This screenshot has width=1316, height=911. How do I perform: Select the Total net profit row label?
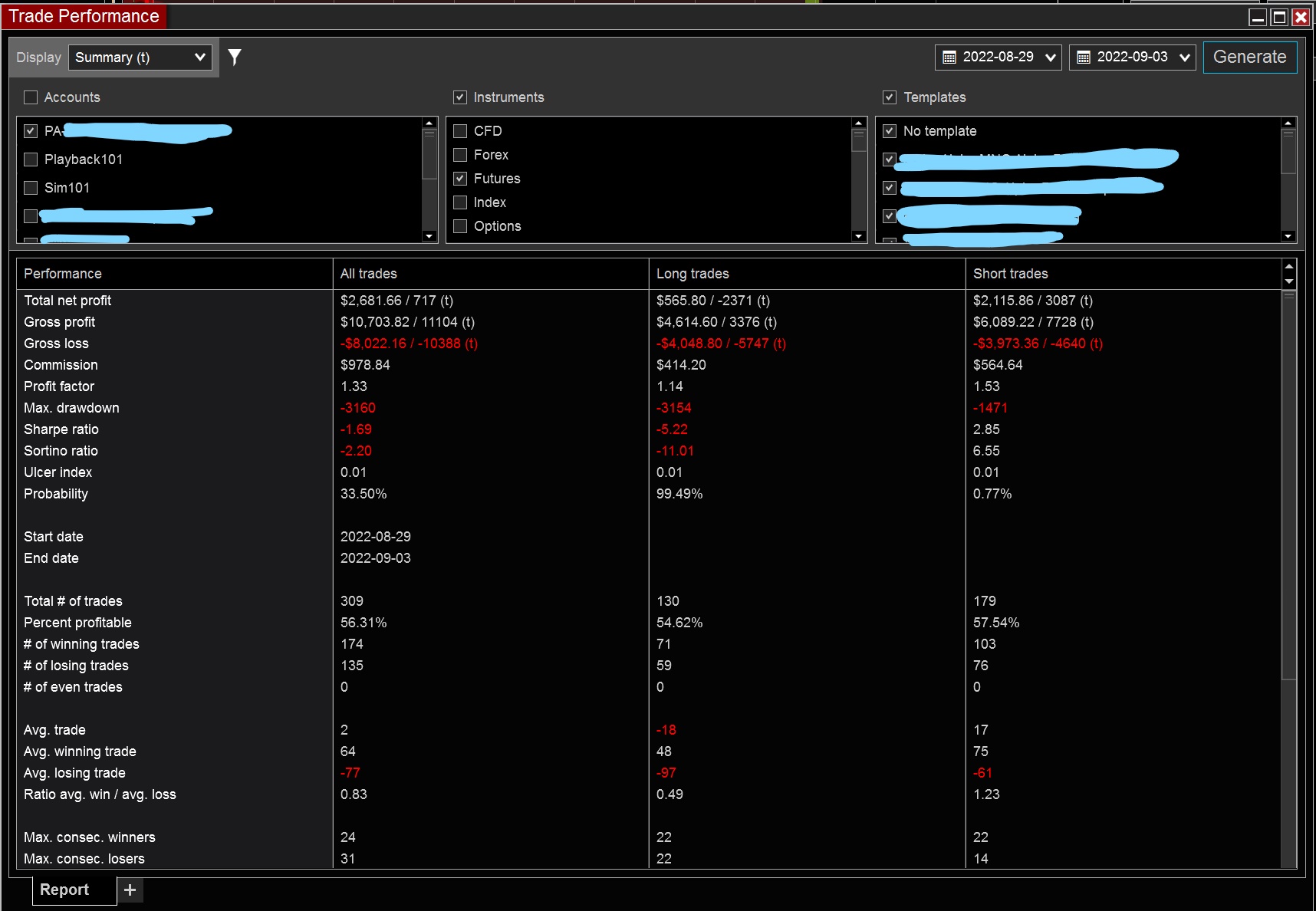click(x=67, y=301)
